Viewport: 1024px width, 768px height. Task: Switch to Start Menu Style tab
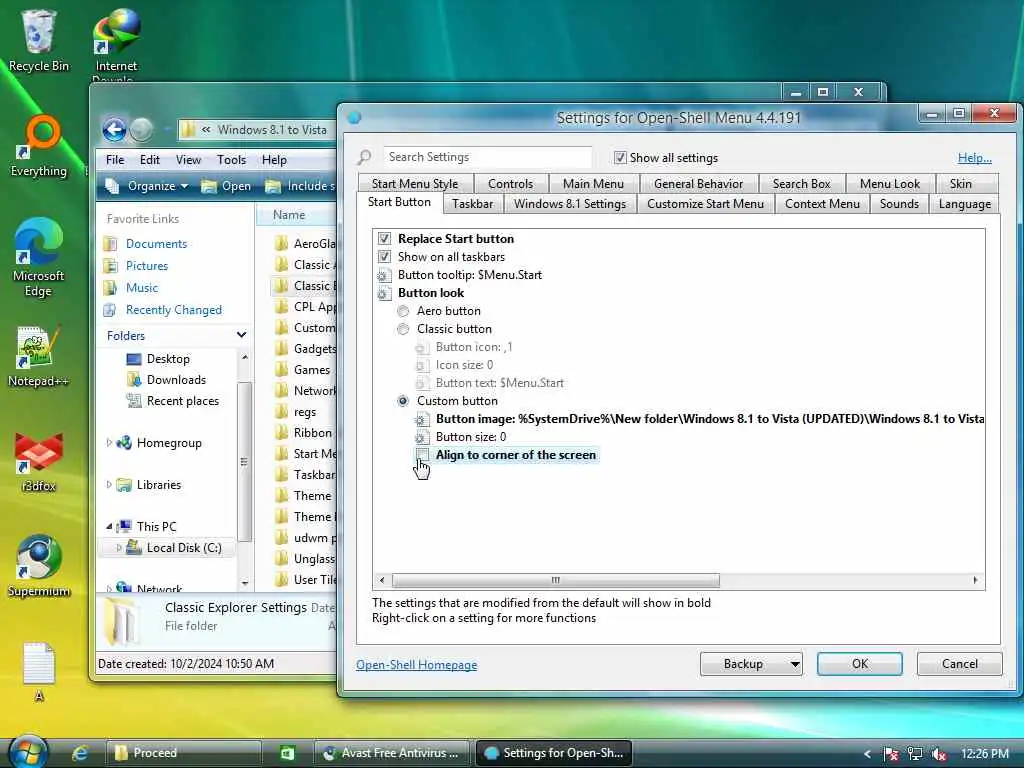tap(415, 184)
